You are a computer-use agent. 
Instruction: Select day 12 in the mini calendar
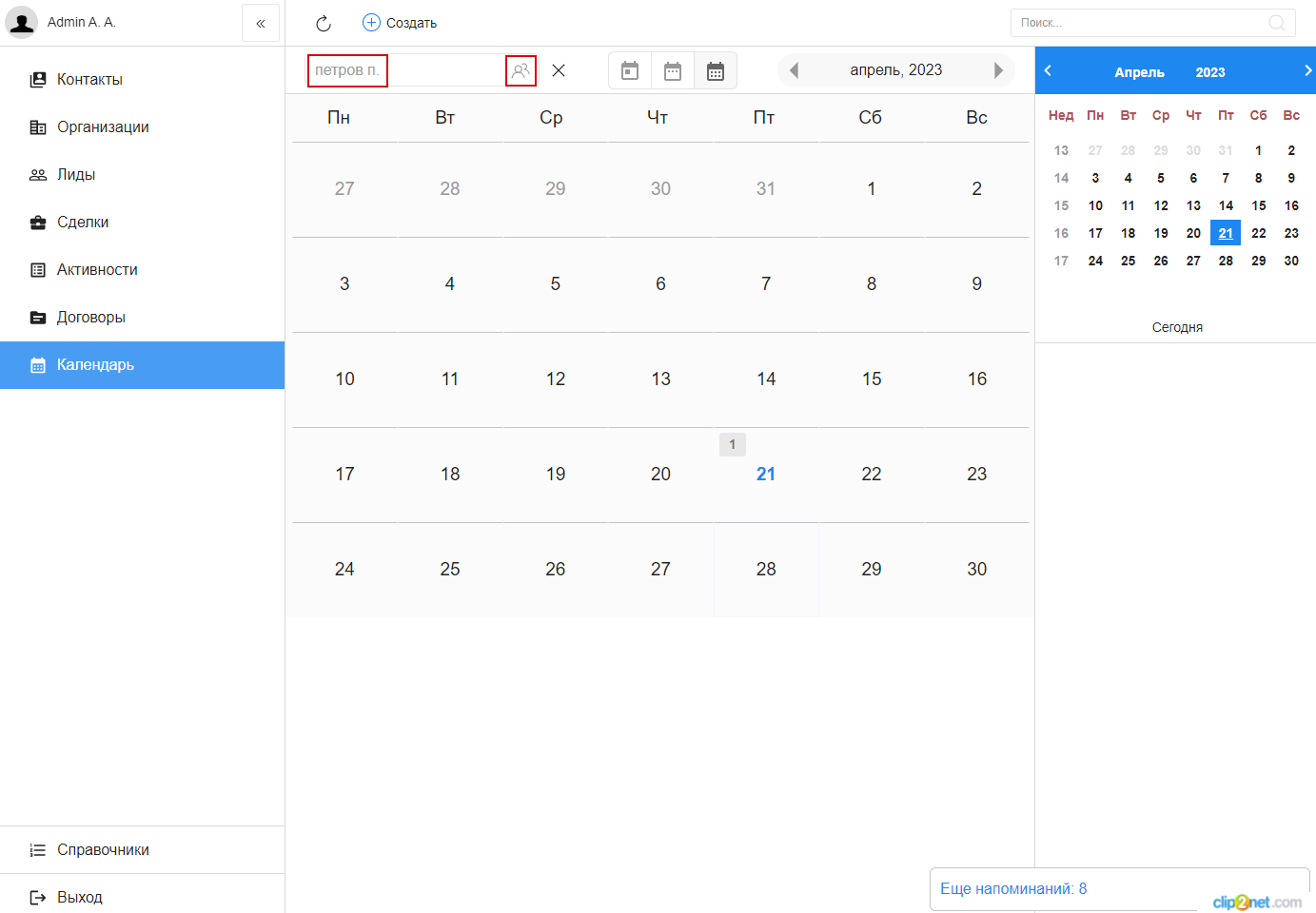pos(1161,205)
